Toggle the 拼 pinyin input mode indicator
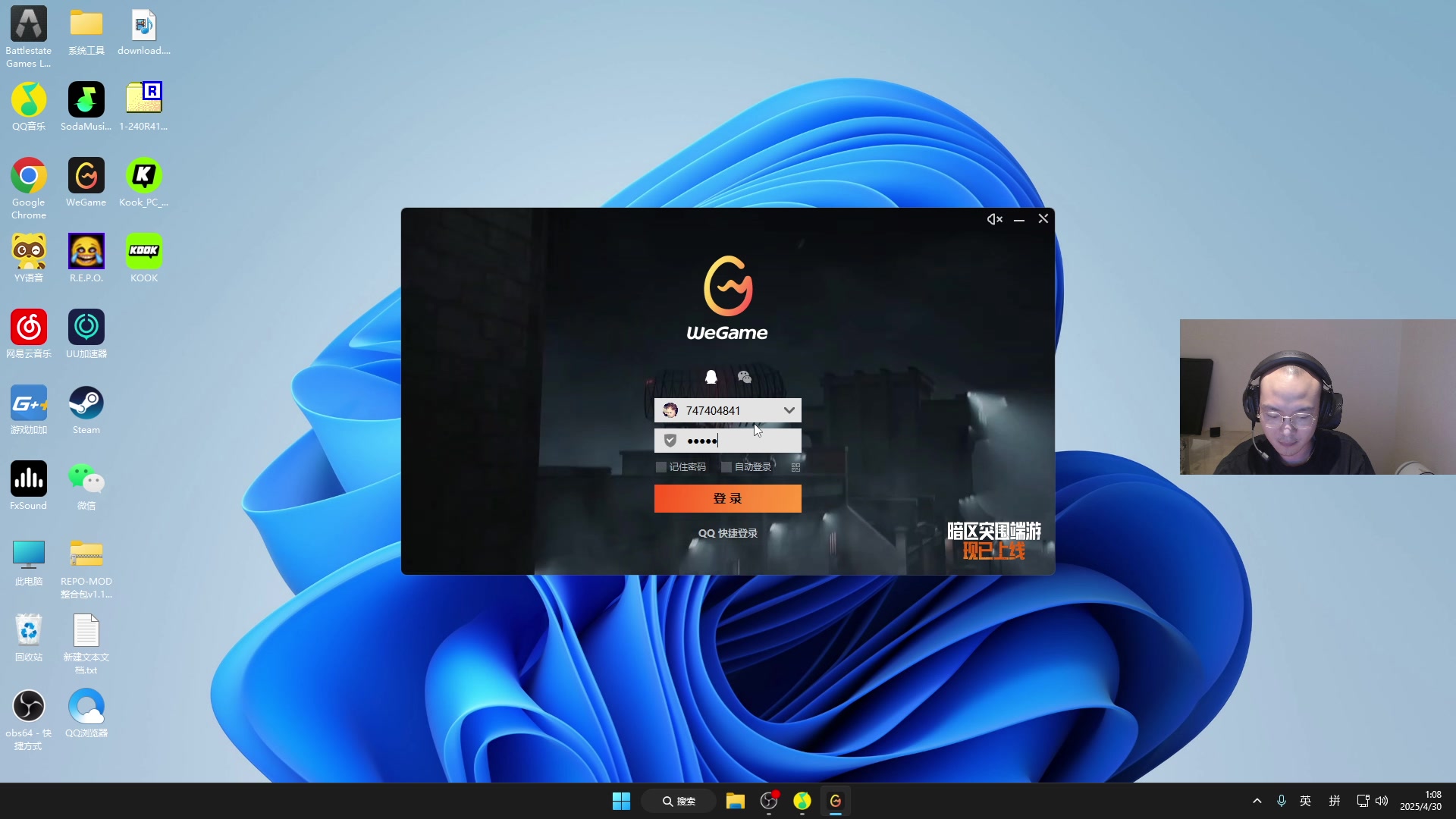Viewport: 1456px width, 819px height. point(1335,801)
